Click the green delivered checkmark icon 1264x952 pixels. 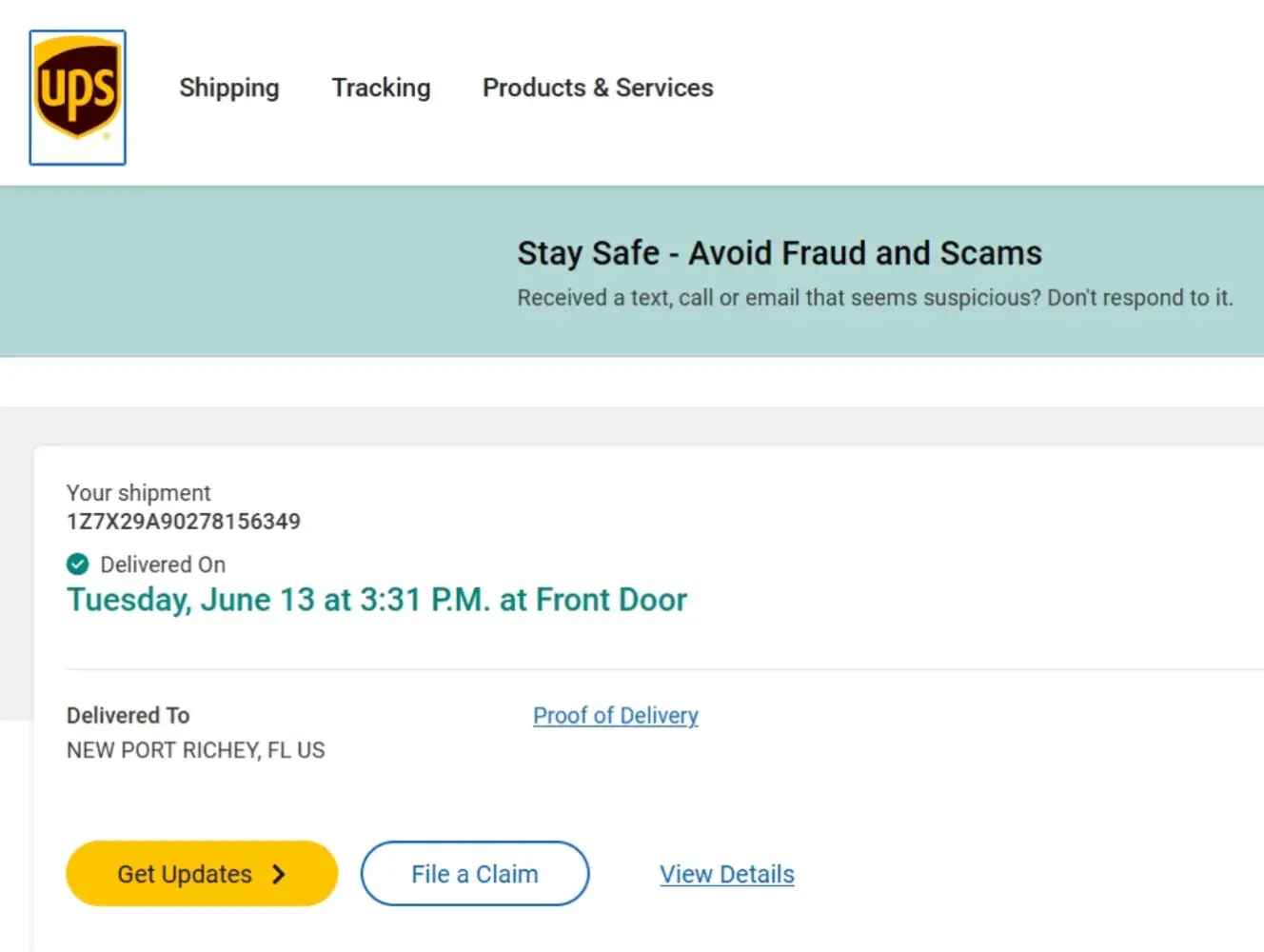coord(78,565)
